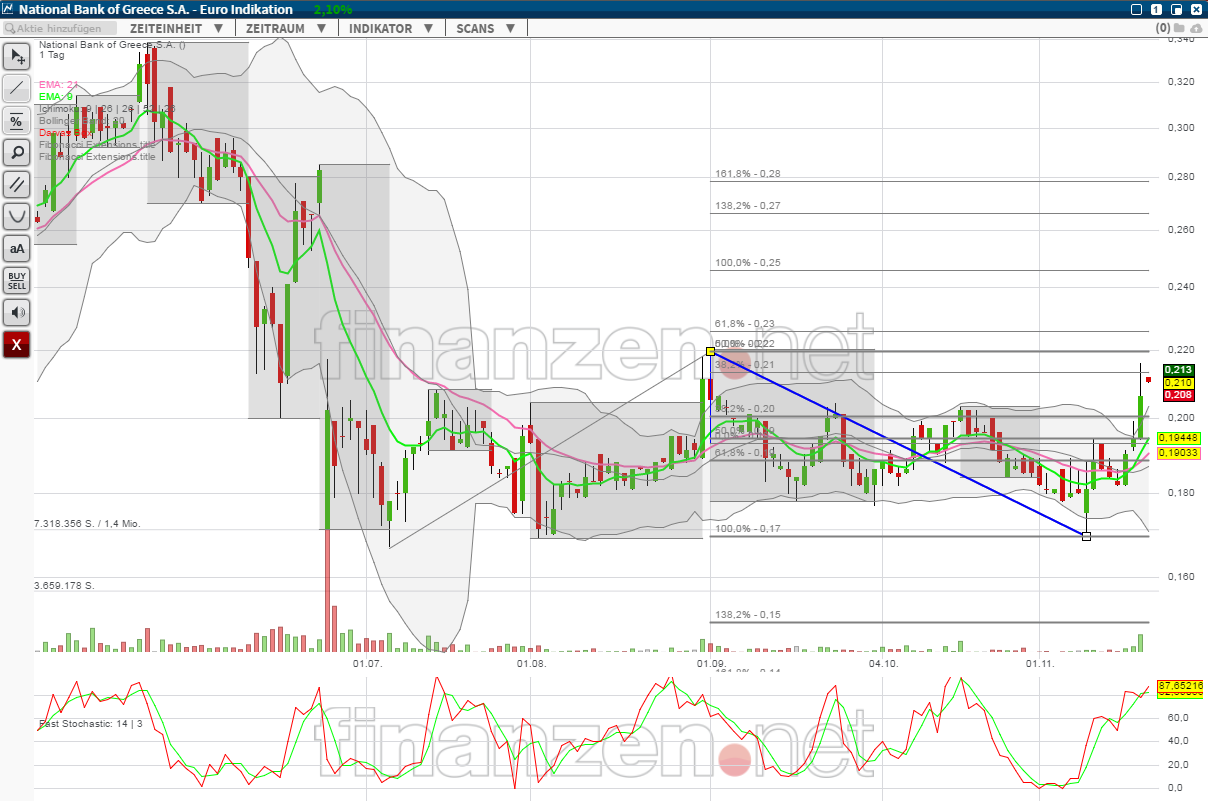Screen dimensions: 1208x801
Task: Select the pointer/crosshair cursor tool
Action: click(x=17, y=57)
